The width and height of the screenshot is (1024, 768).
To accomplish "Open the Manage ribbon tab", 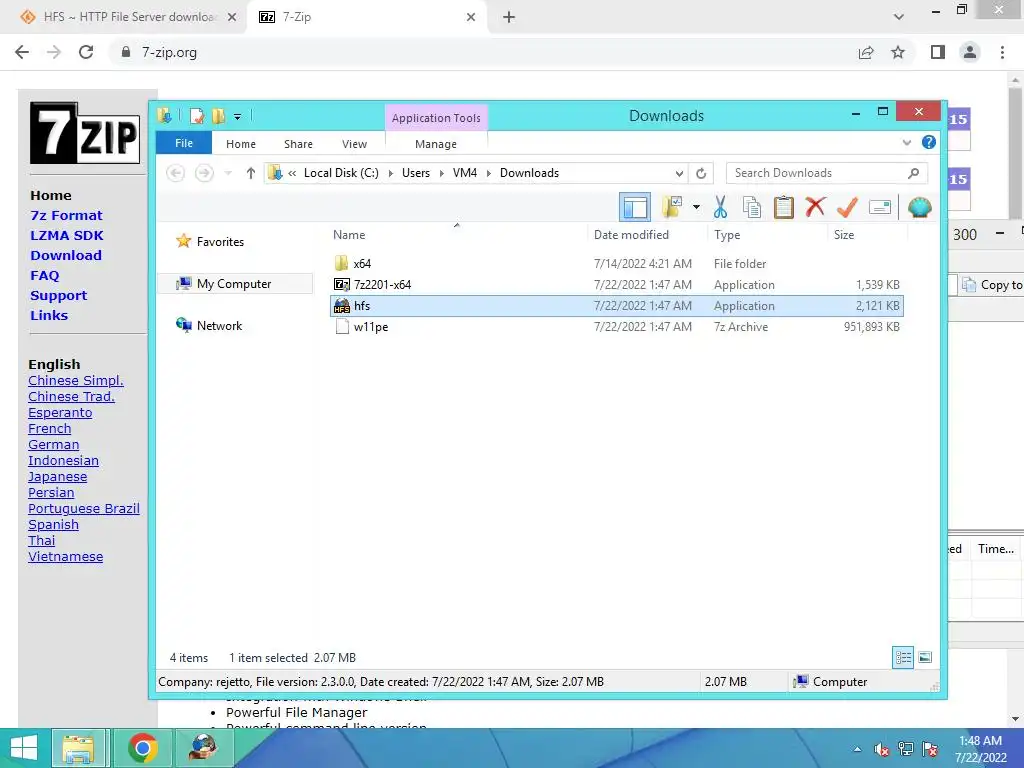I will click(436, 144).
